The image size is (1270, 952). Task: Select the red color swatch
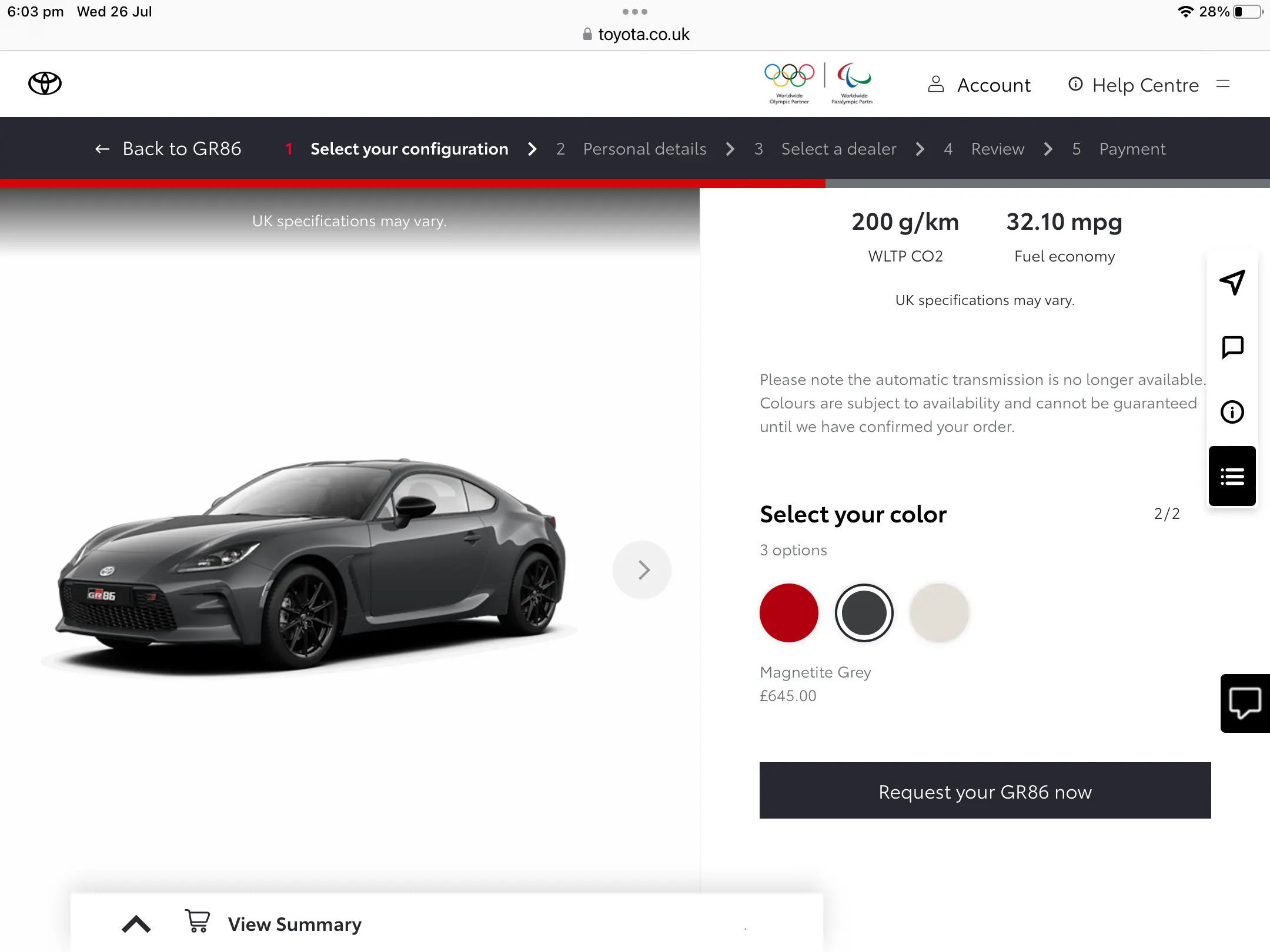(x=789, y=612)
